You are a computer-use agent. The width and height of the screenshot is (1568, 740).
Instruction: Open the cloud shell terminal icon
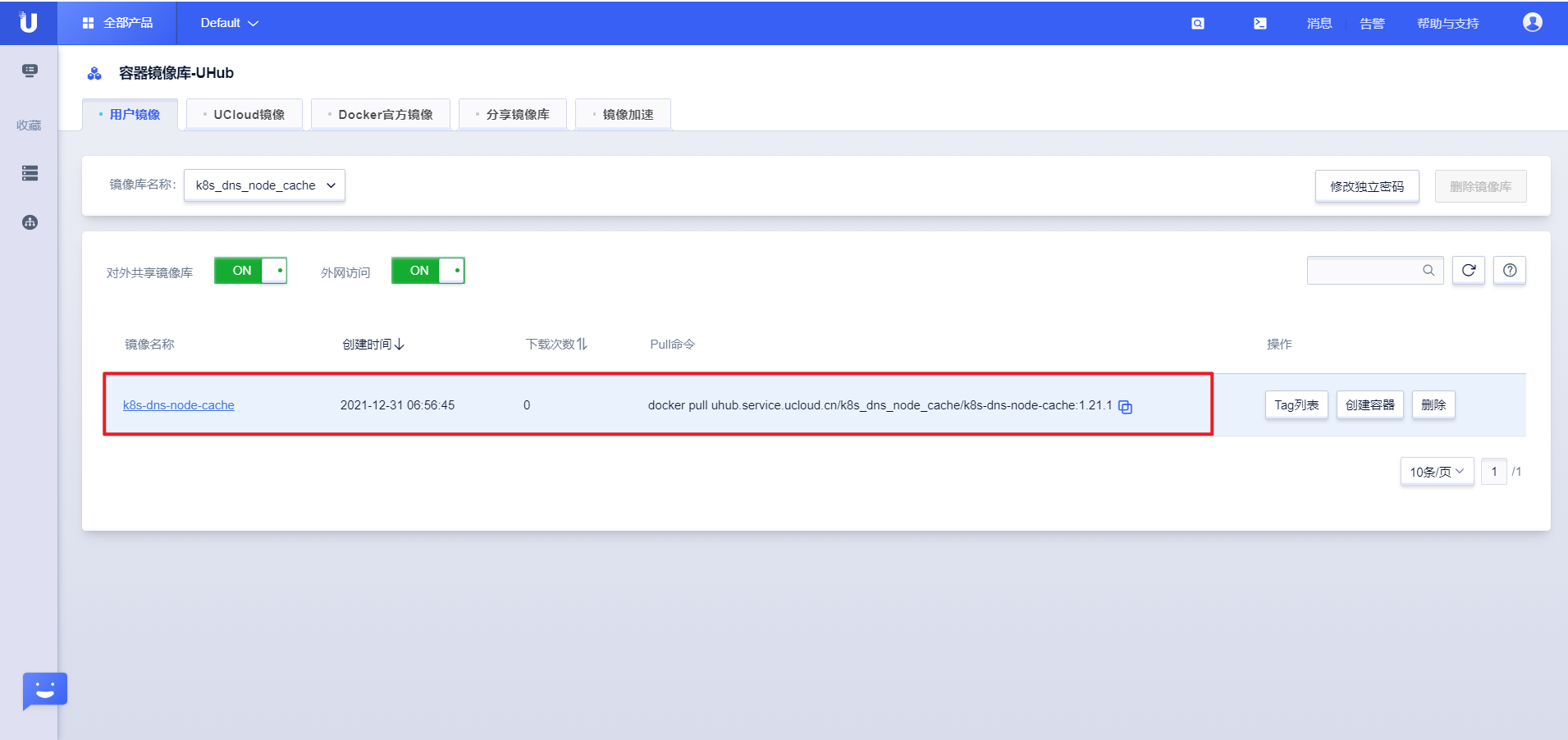point(1260,24)
